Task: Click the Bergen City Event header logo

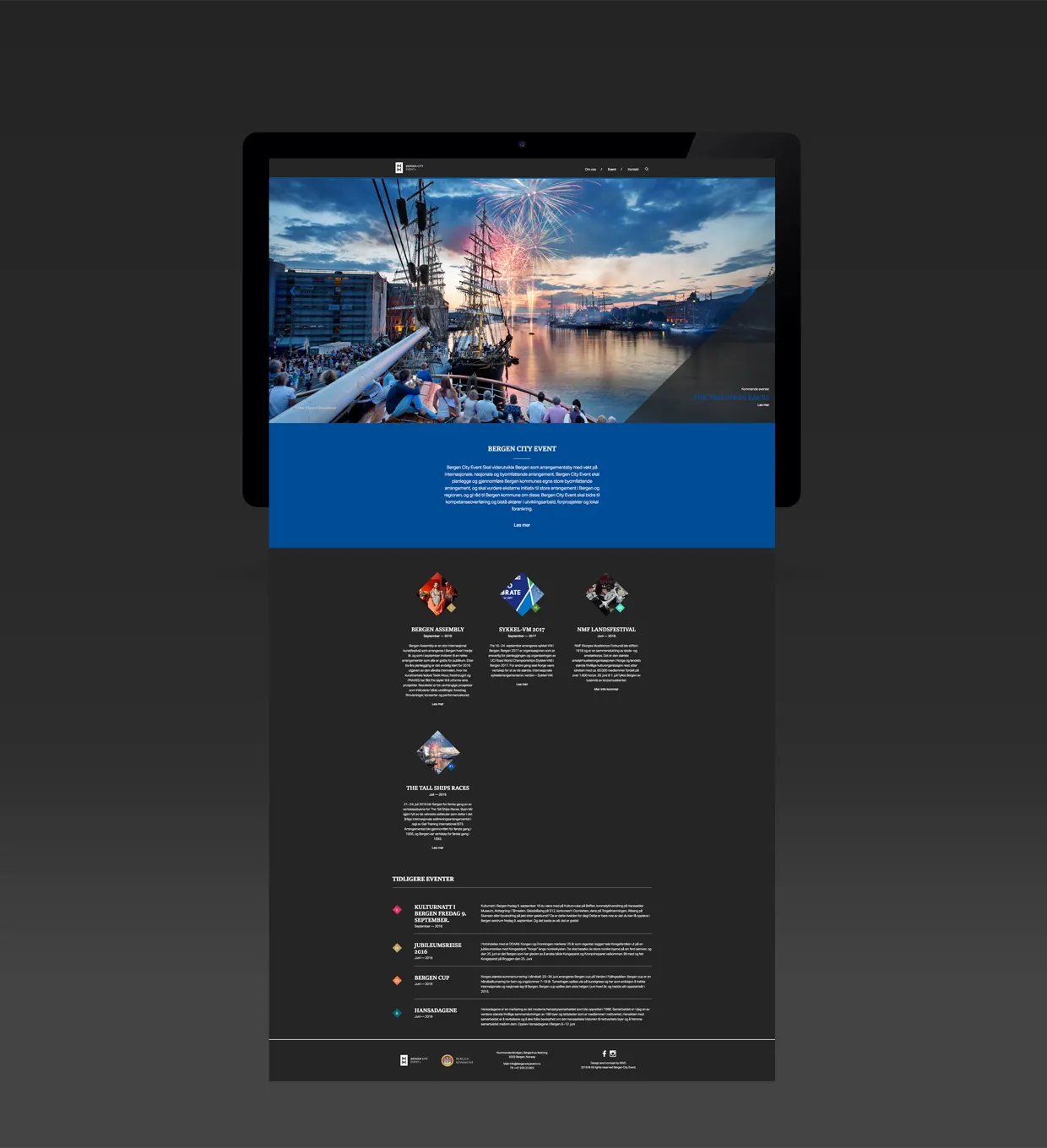Action: point(410,167)
